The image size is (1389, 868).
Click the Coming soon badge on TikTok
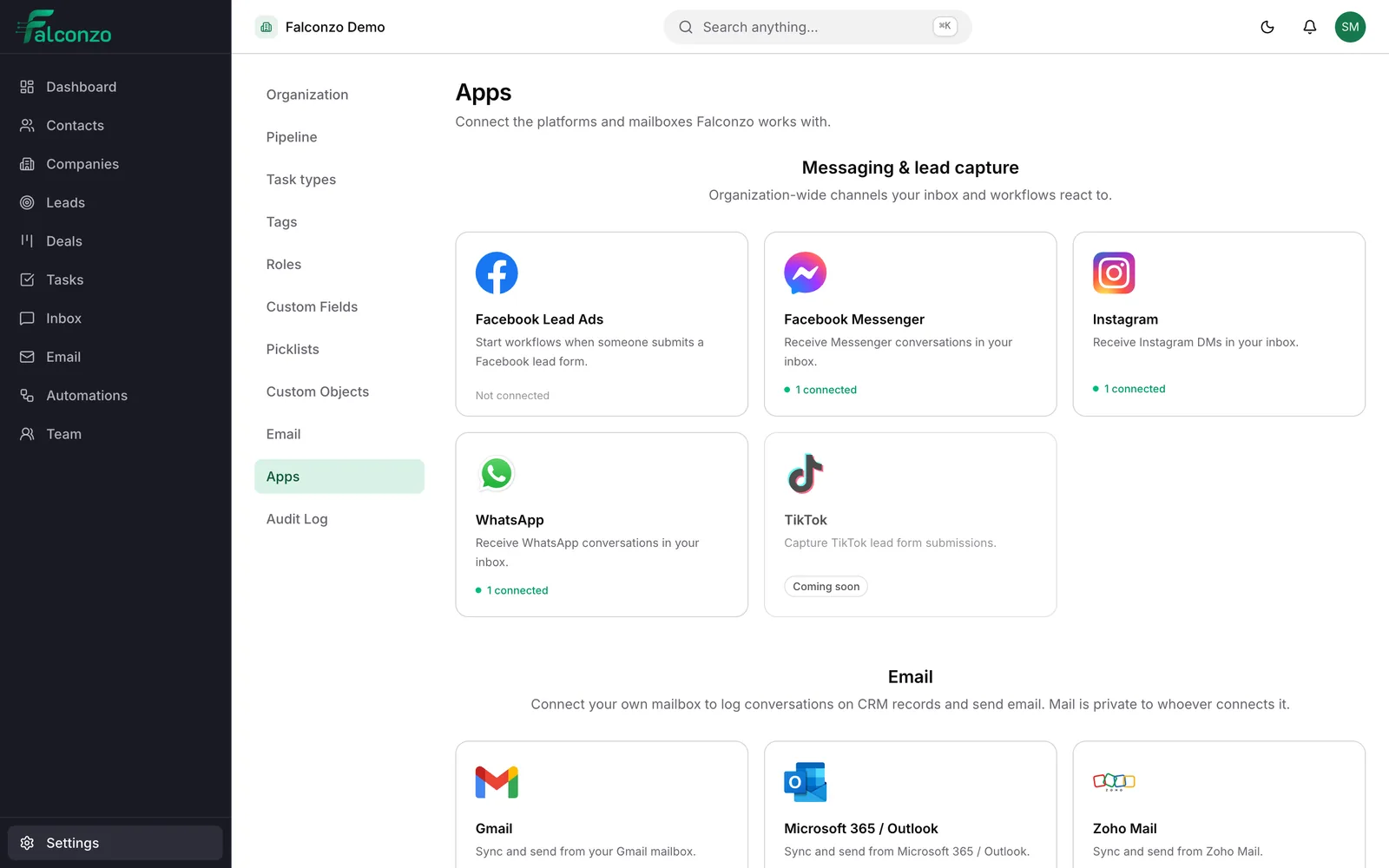tap(826, 587)
